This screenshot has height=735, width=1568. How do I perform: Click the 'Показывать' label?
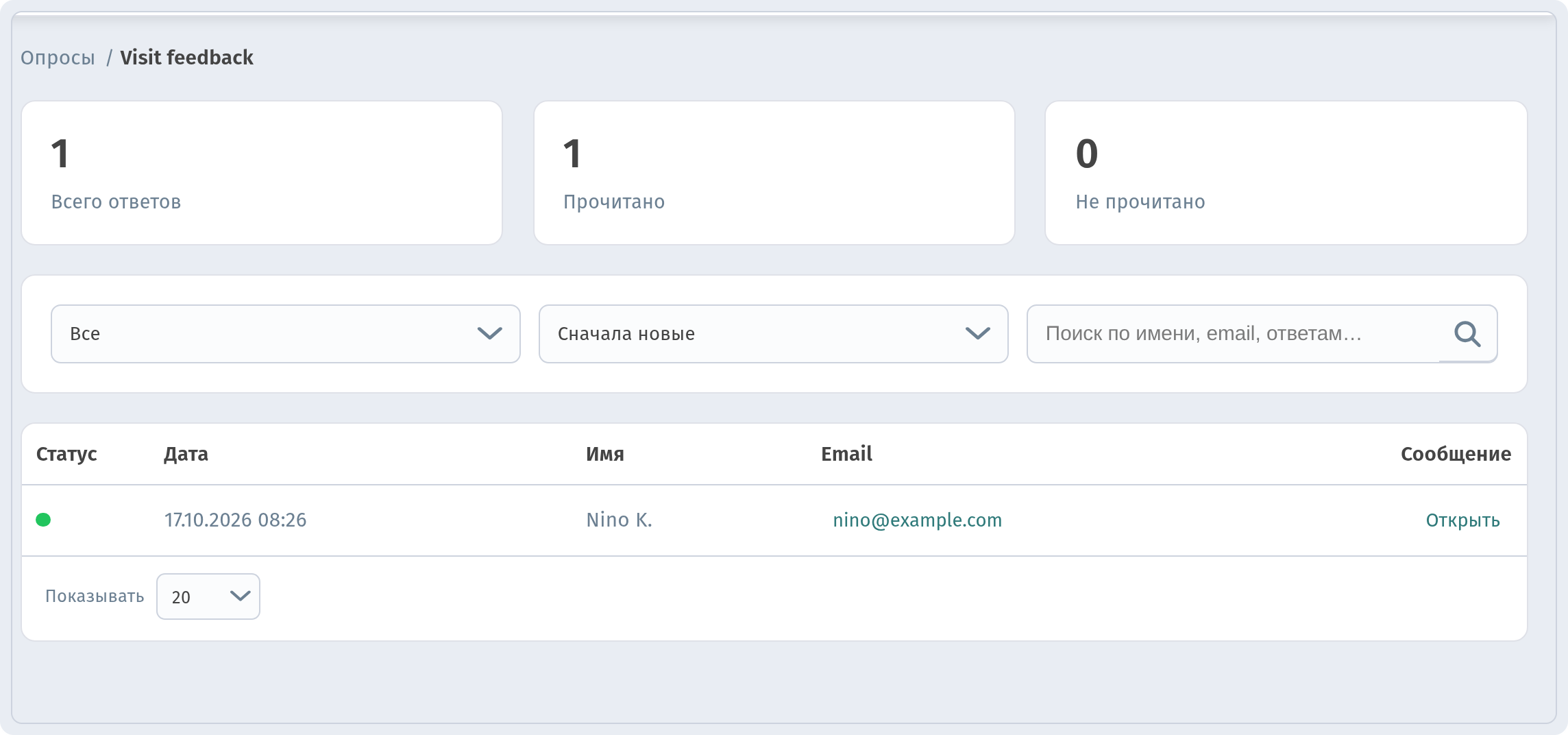pos(95,597)
